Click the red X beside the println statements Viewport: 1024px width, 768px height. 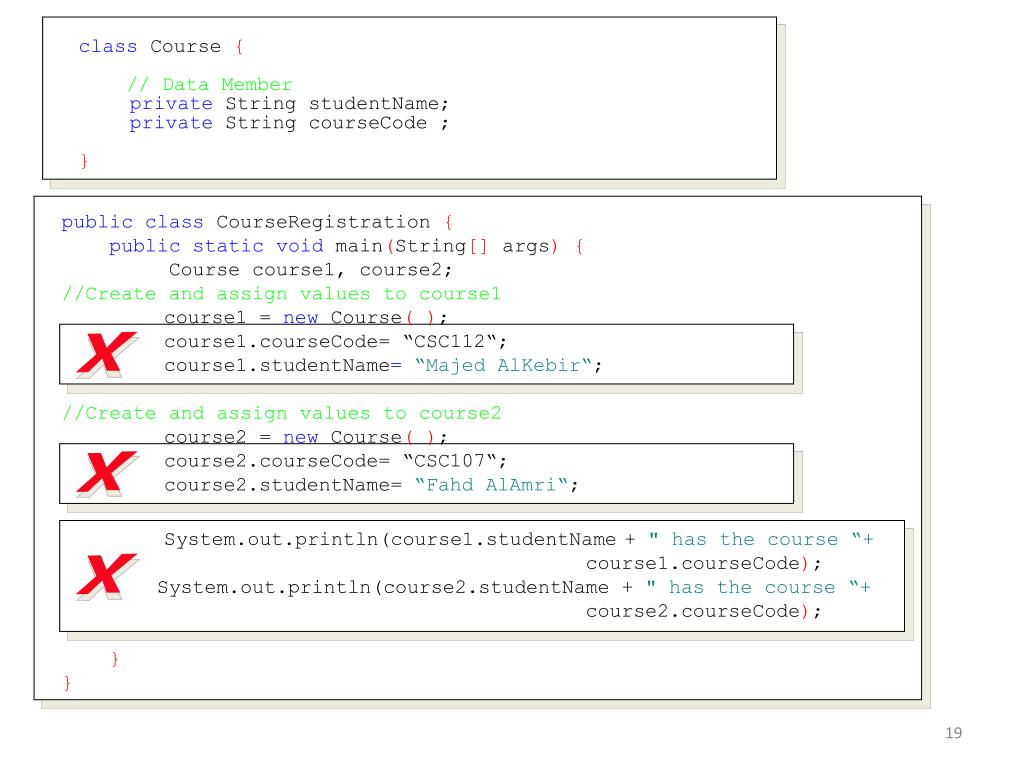point(107,577)
